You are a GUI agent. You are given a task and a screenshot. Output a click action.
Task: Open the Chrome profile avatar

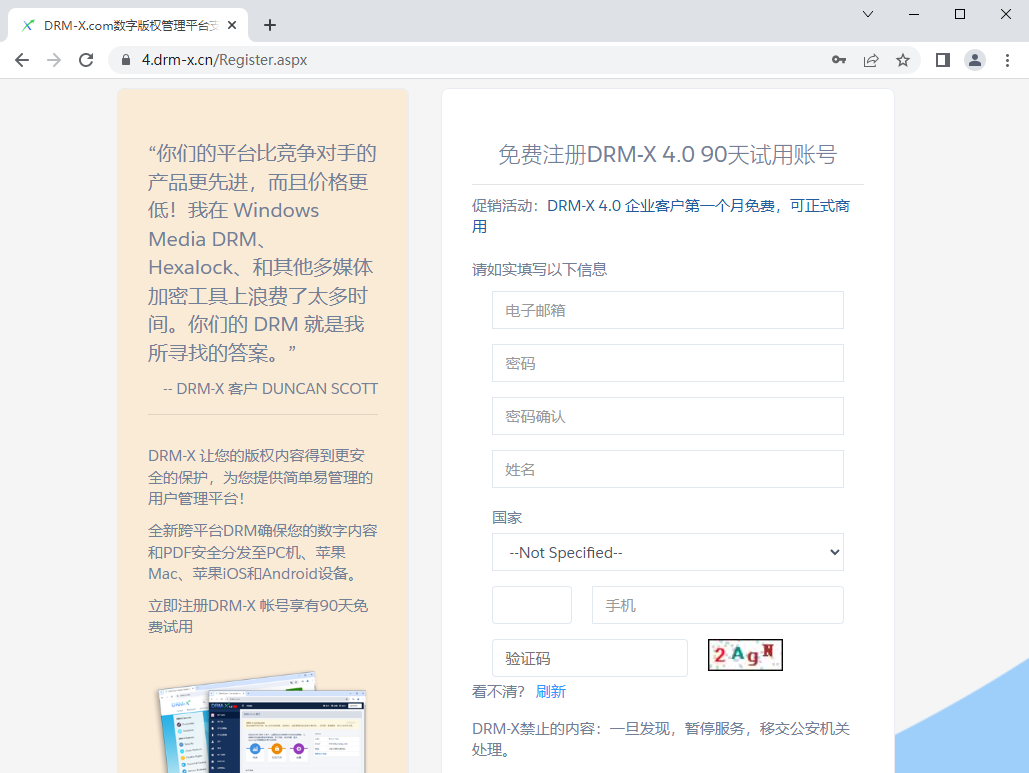pyautogui.click(x=974, y=60)
